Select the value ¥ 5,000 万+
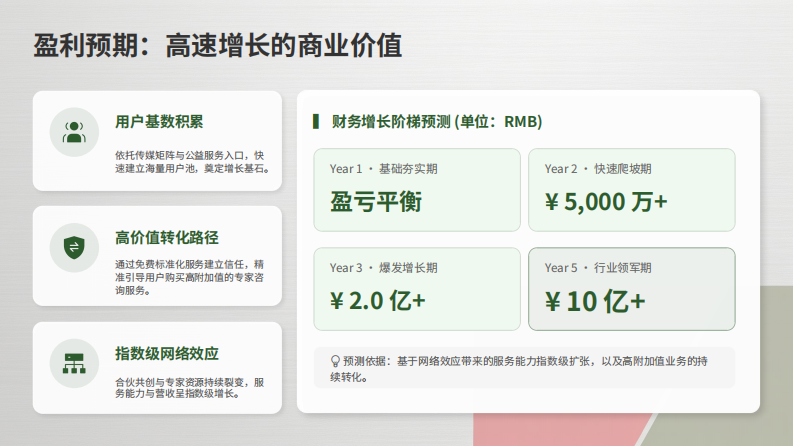Viewport: 793px width, 446px height. point(606,202)
